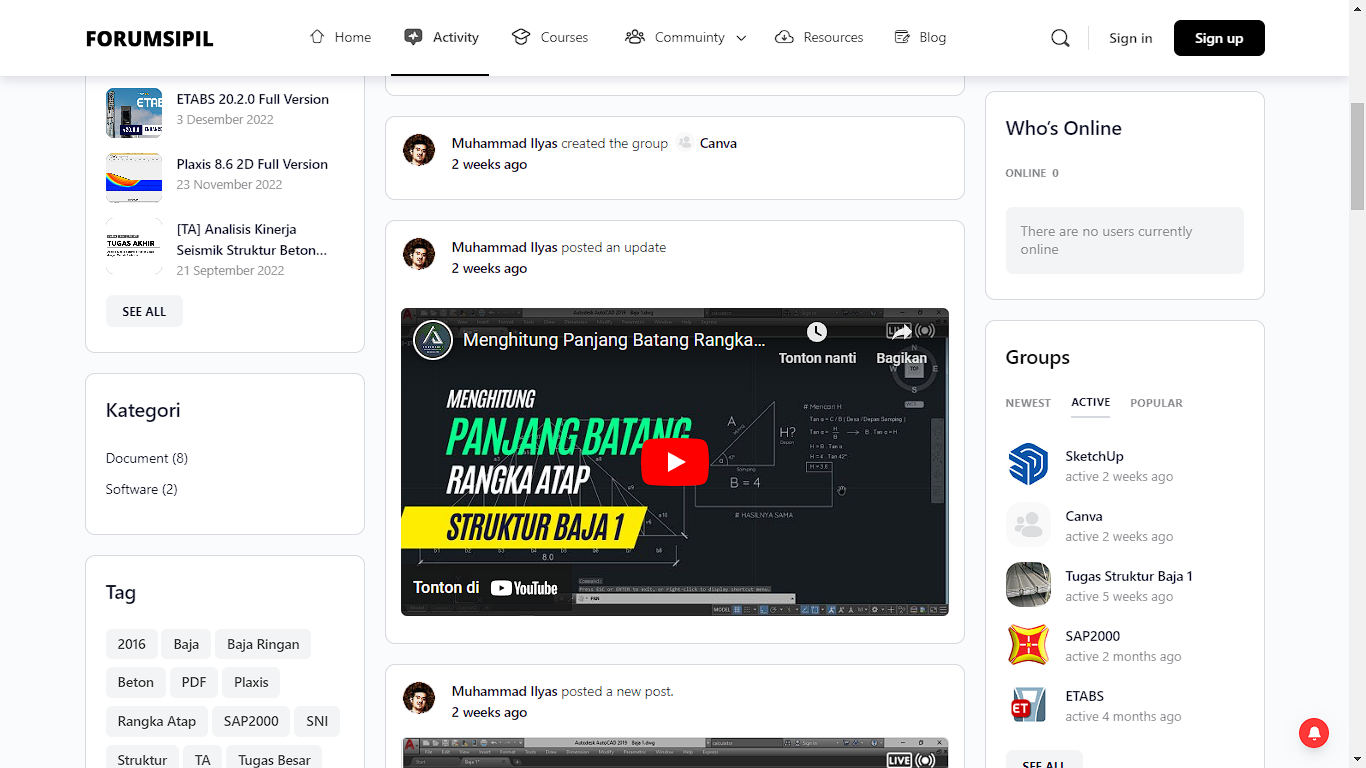1366x768 pixels.
Task: Open the SAP2000 group logo
Action: click(x=1028, y=646)
